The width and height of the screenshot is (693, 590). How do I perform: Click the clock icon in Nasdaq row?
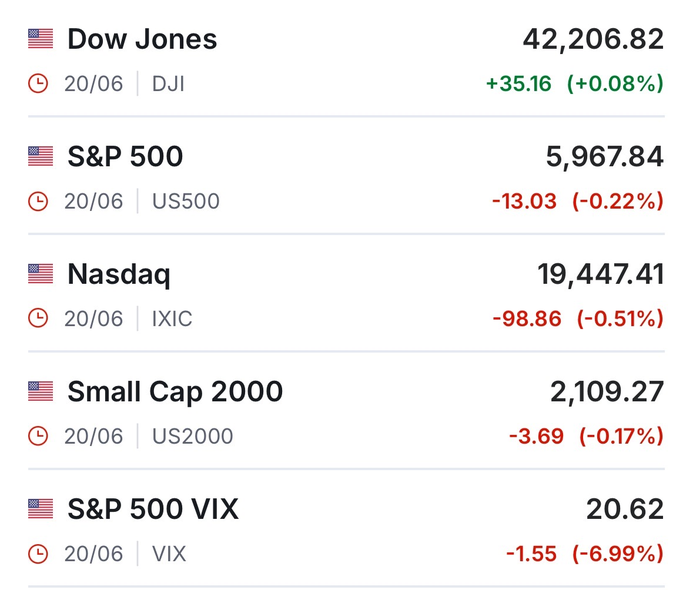click(38, 319)
